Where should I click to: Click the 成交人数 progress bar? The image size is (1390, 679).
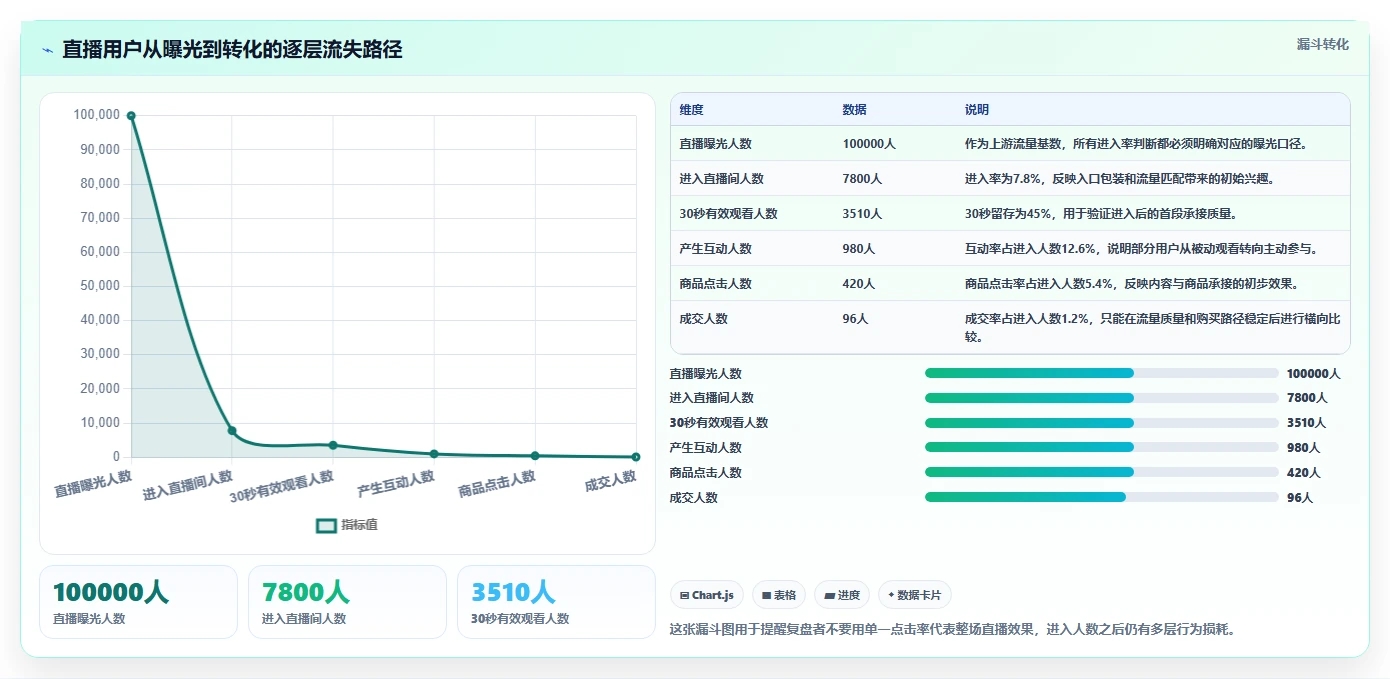point(1102,497)
